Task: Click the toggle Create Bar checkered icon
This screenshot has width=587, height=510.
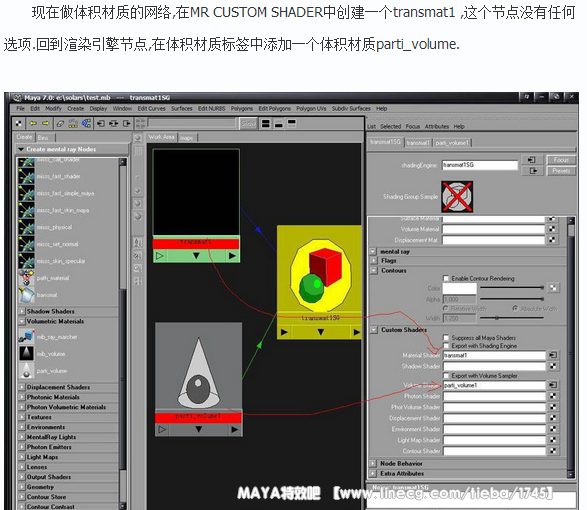Action: click(19, 123)
